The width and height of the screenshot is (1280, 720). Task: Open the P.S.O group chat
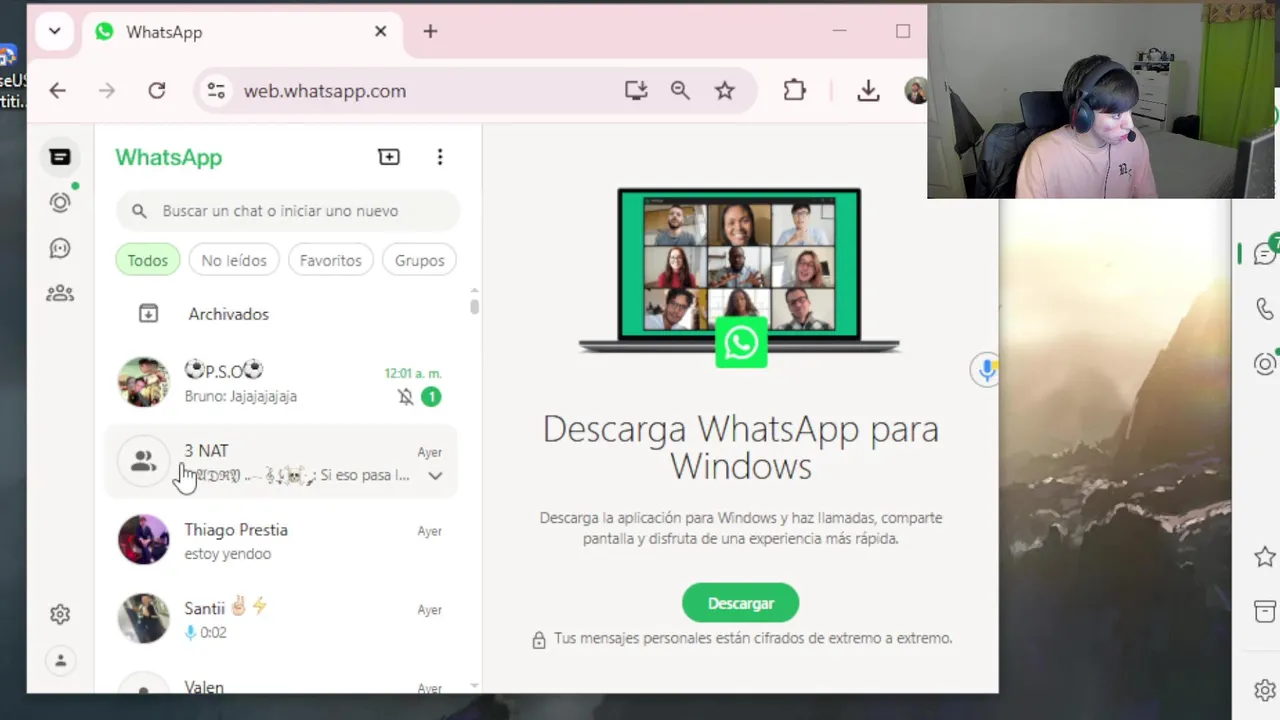tap(282, 382)
